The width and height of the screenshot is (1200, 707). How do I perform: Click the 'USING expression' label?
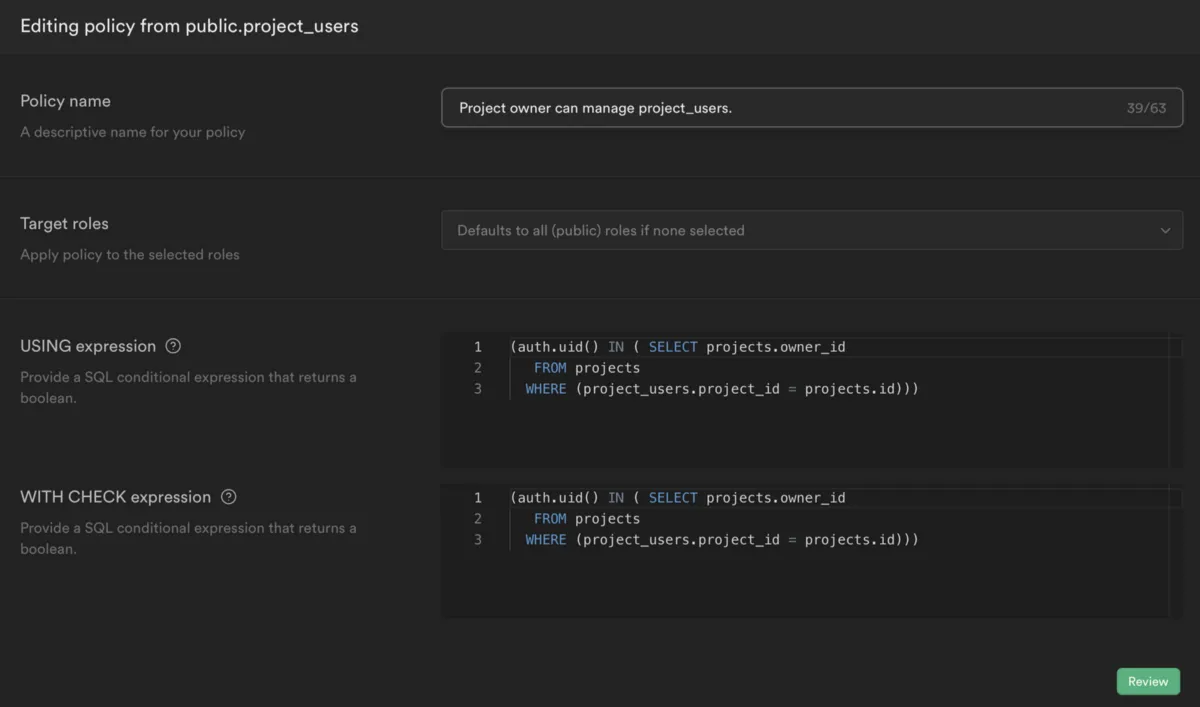88,346
